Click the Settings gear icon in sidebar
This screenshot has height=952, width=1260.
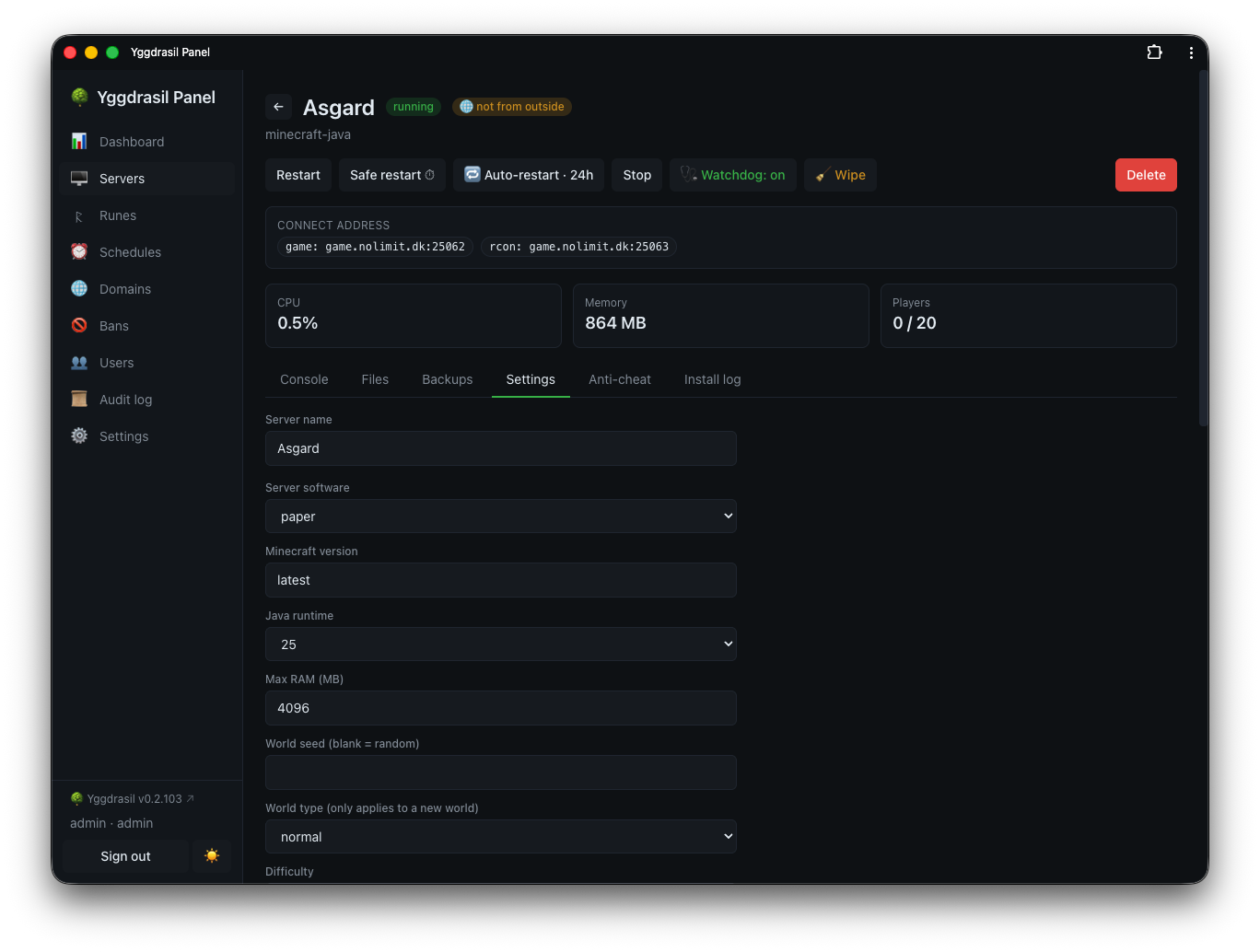tap(79, 435)
